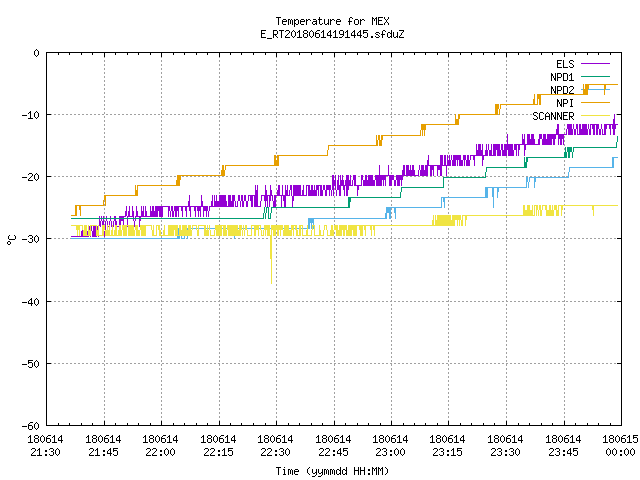This screenshot has height=480, width=640.
Task: Click the x-axis tick label '22:15'
Action: click(218, 453)
